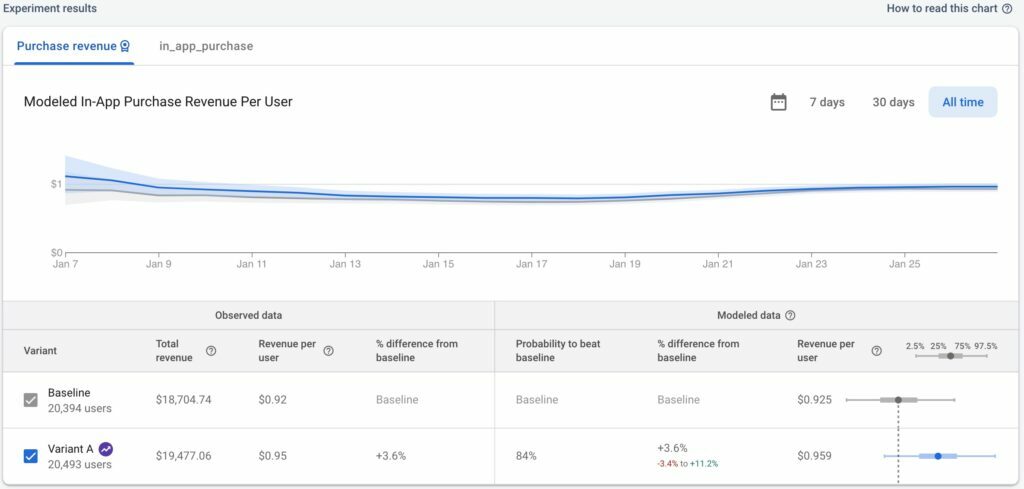Image resolution: width=1024 pixels, height=489 pixels.
Task: Select the 7 days time range
Action: point(827,102)
